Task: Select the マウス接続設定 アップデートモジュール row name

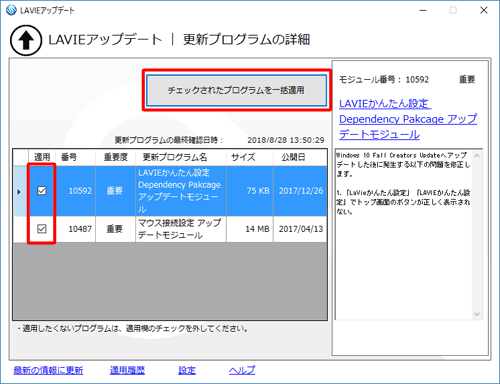Action: 181,229
